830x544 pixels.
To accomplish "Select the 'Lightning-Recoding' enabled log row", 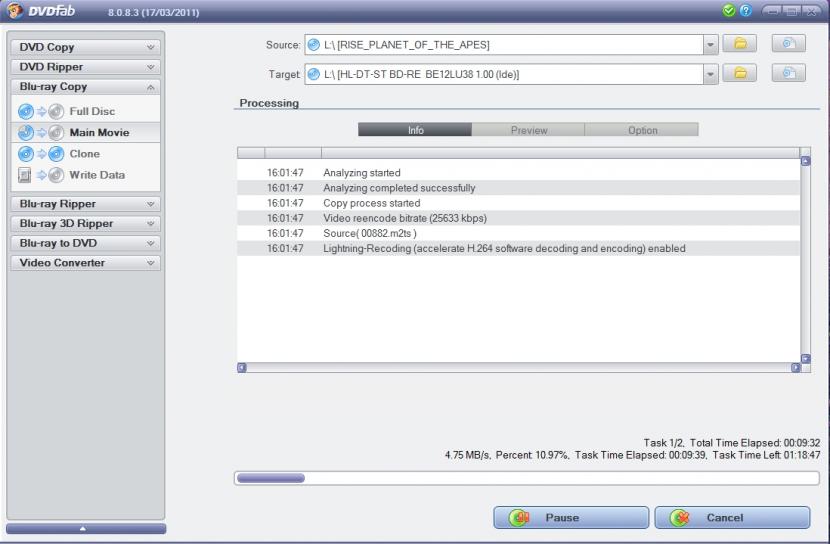I will tap(518, 248).
